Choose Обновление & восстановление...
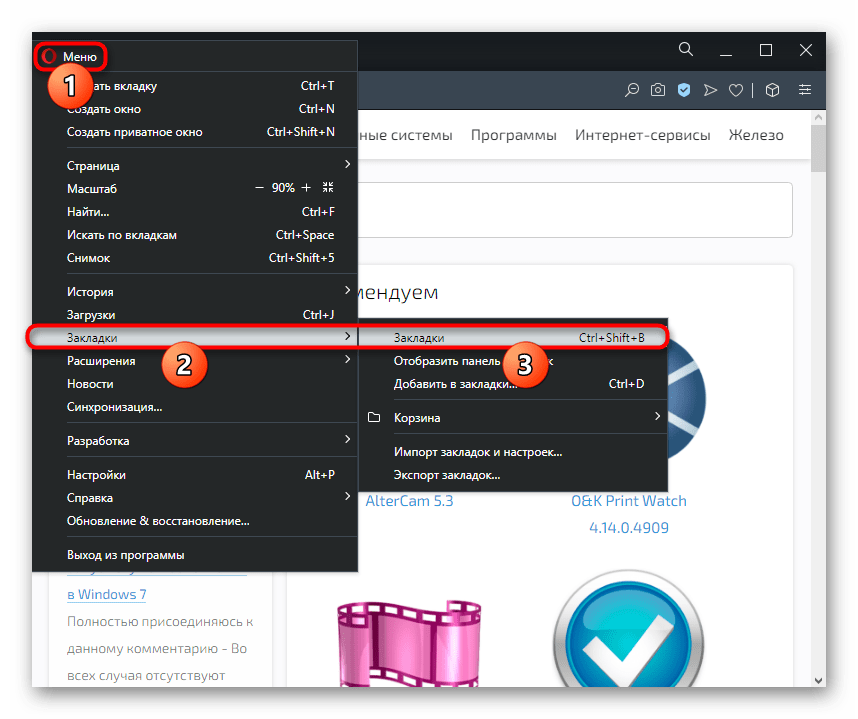This screenshot has width=858, height=719. coord(195,520)
